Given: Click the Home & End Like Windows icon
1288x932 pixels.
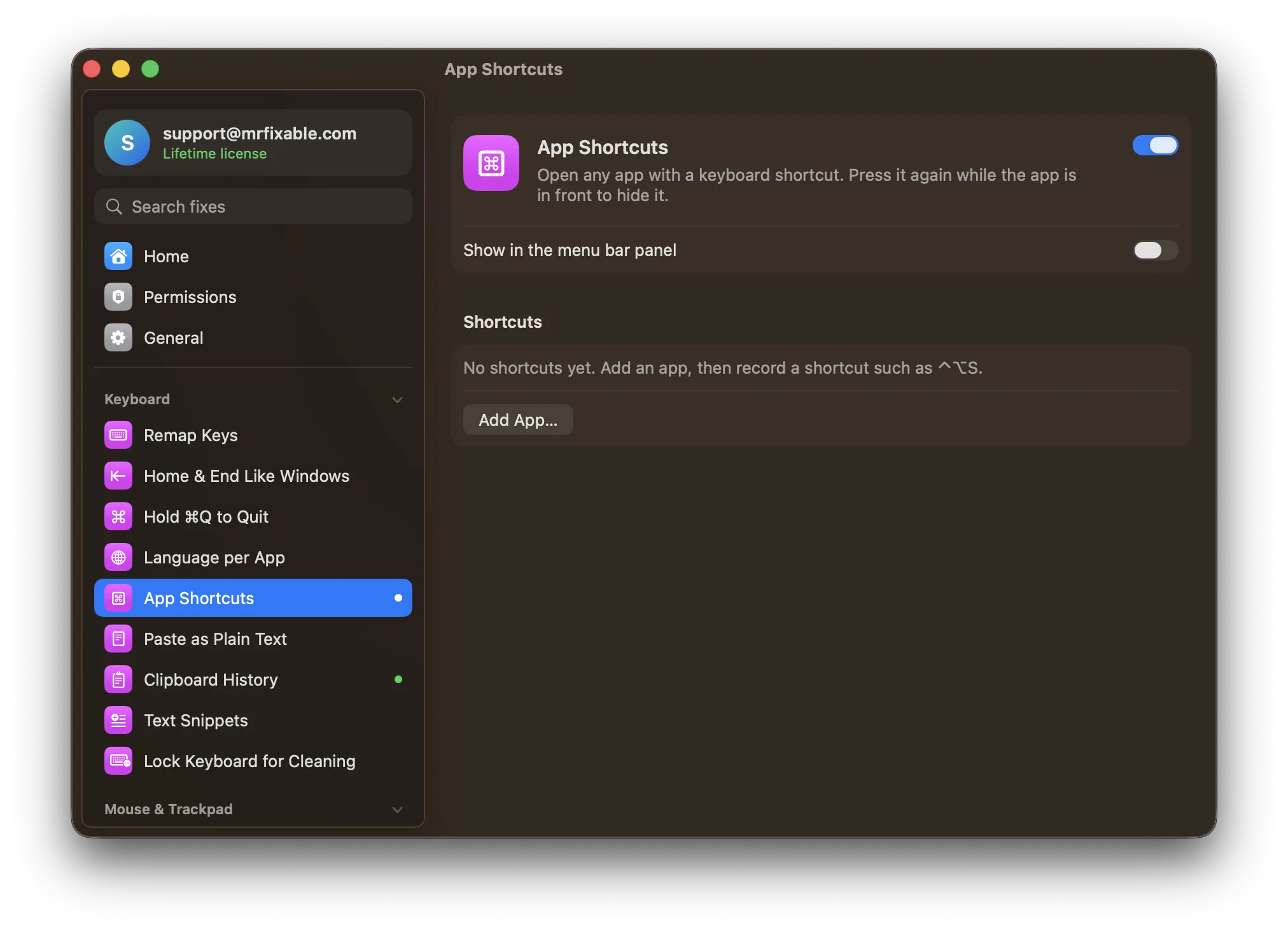Looking at the screenshot, I should coord(118,476).
